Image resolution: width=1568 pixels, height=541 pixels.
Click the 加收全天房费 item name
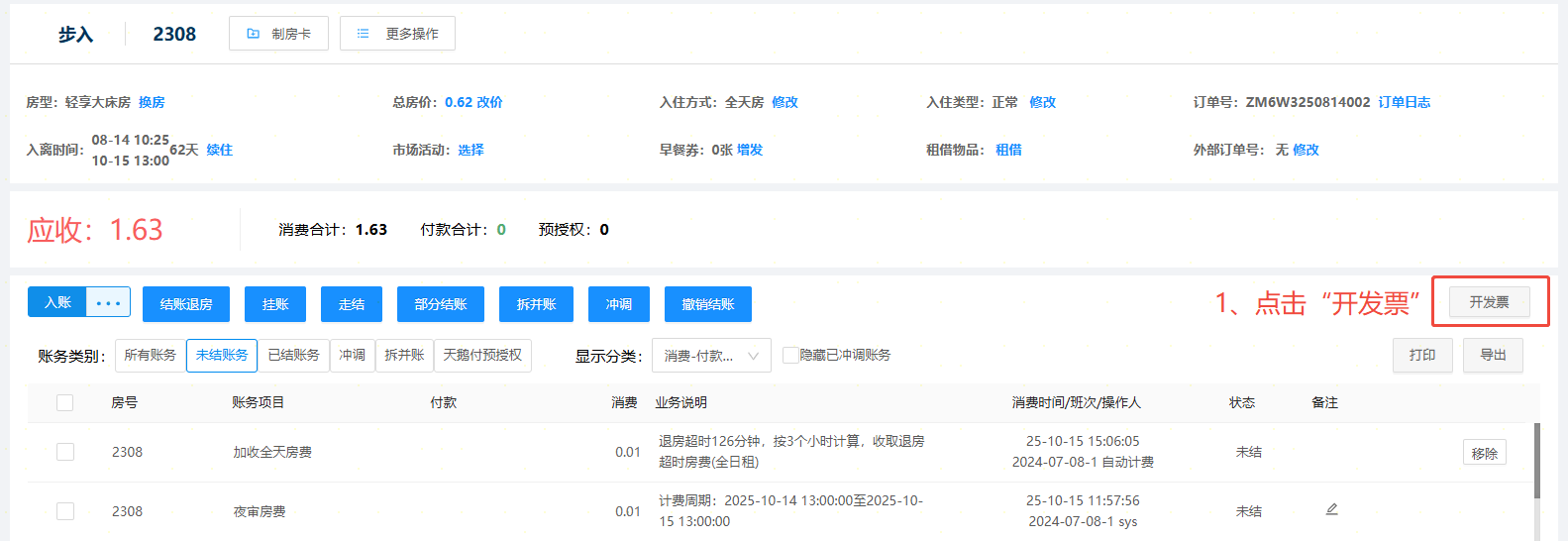(x=272, y=452)
